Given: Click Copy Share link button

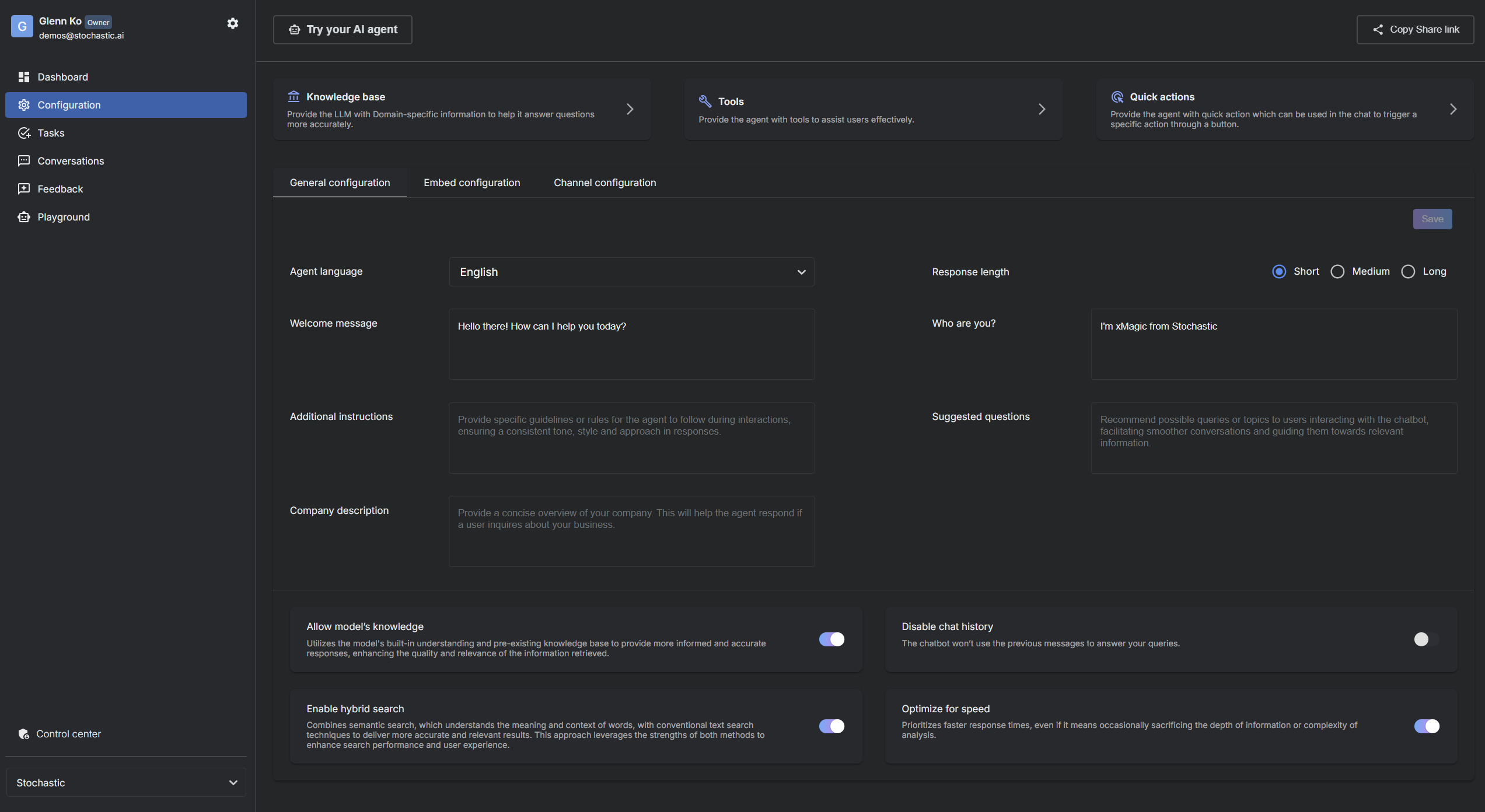Looking at the screenshot, I should coord(1415,30).
